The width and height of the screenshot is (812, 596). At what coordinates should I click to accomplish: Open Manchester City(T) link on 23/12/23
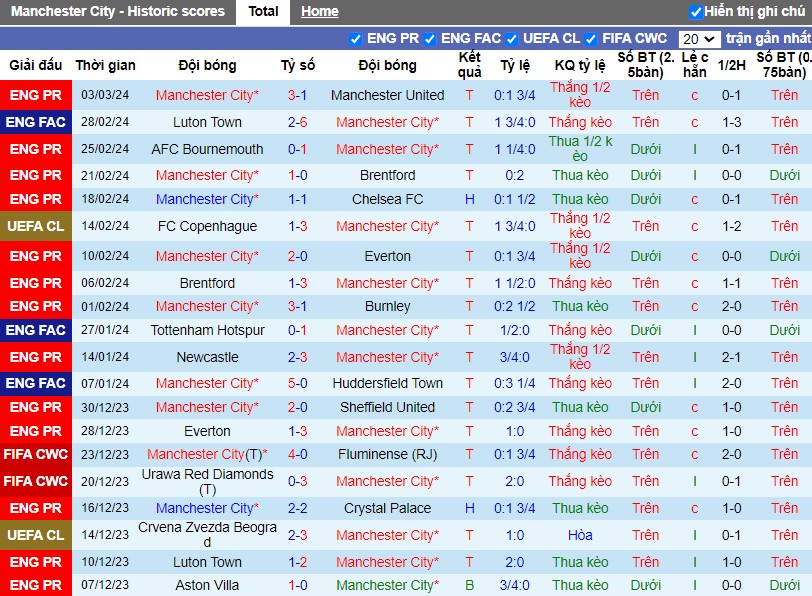pos(207,455)
